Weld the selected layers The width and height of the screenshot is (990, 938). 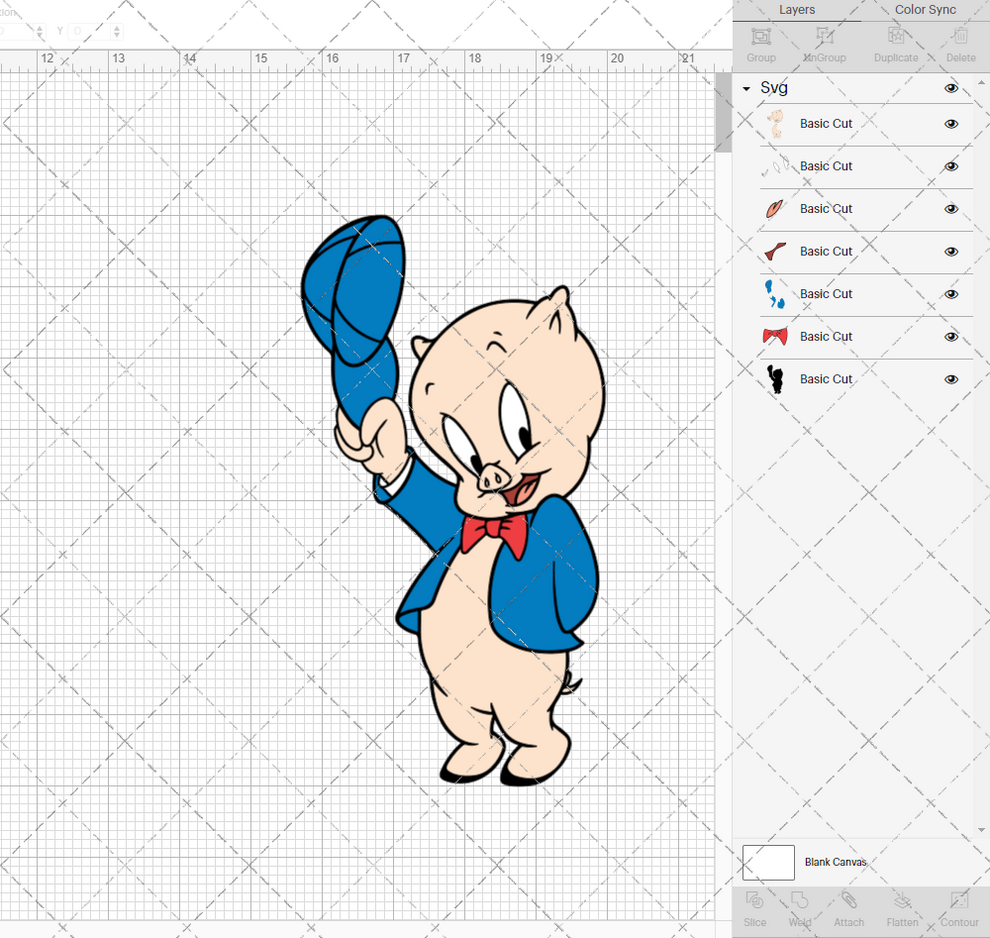click(x=800, y=908)
